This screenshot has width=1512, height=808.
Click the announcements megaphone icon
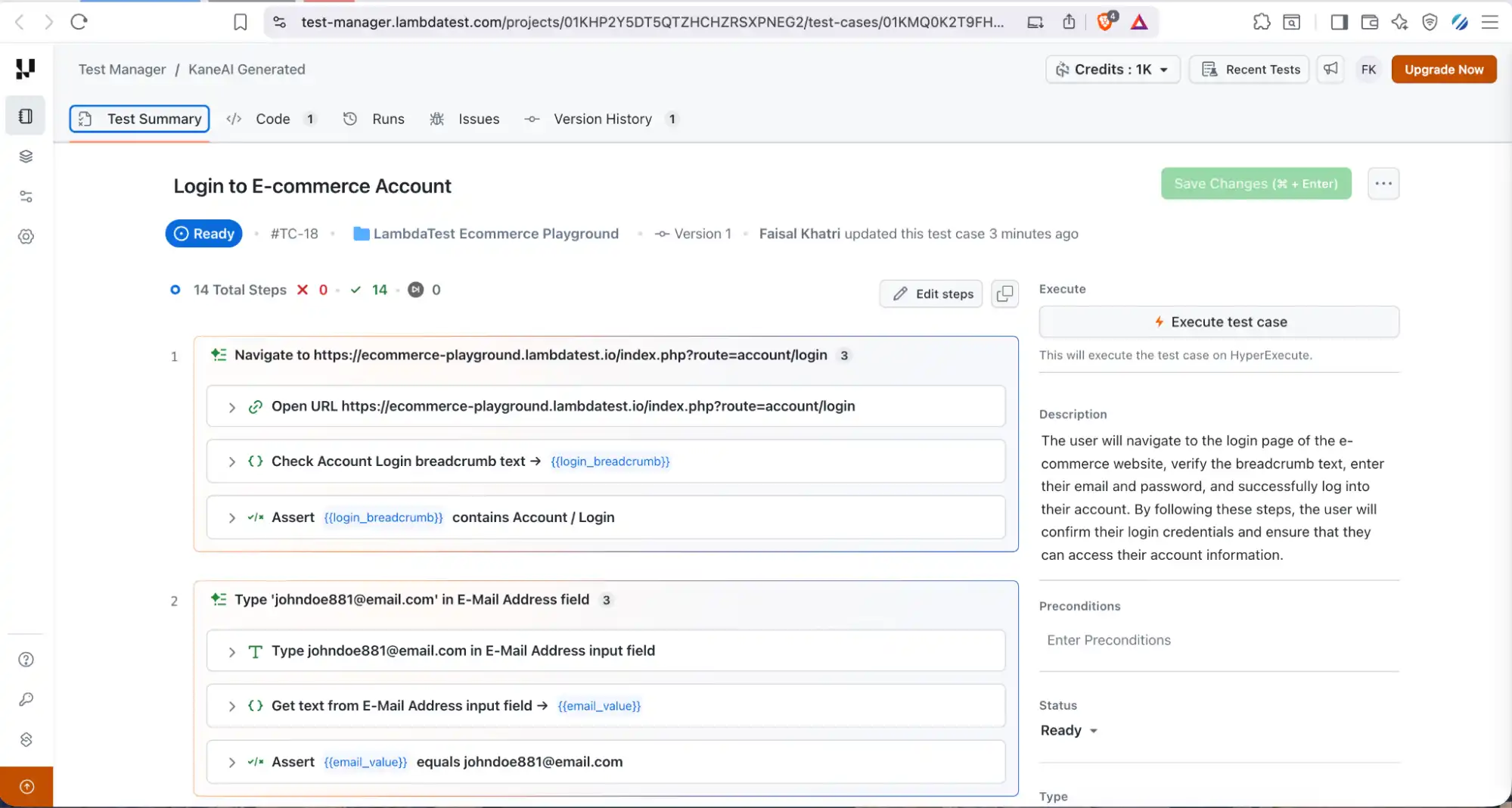(1330, 69)
